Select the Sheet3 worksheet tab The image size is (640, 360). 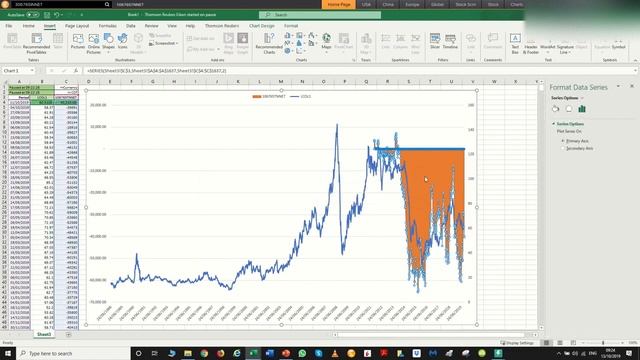(x=44, y=334)
